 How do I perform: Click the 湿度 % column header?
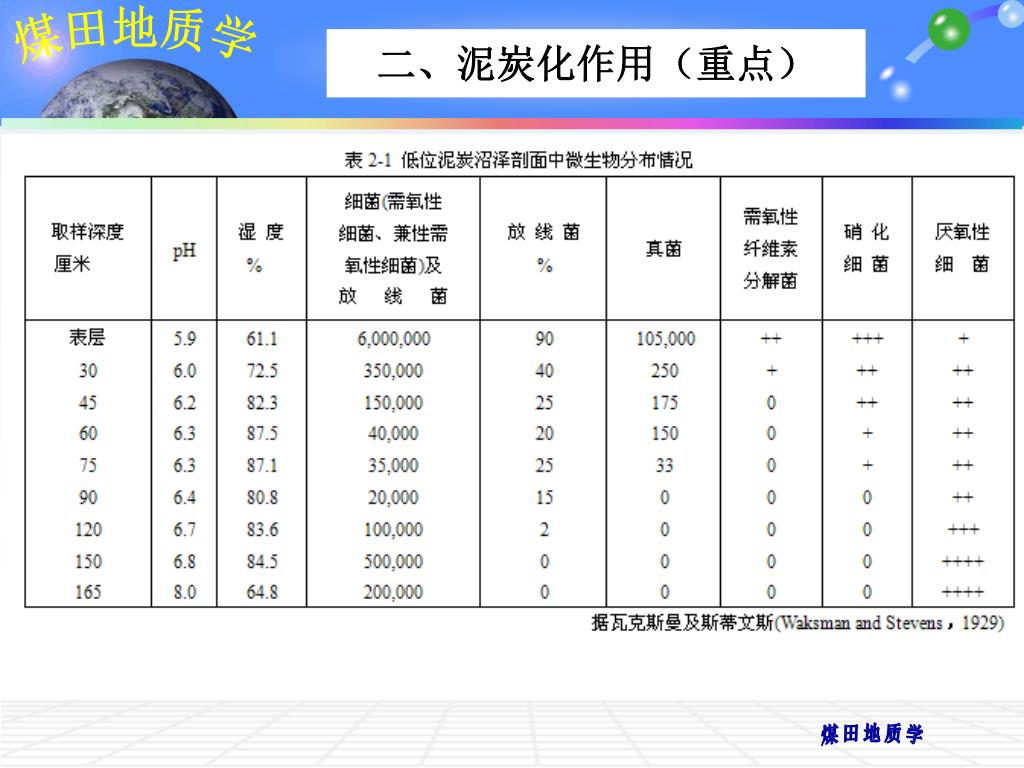point(261,248)
